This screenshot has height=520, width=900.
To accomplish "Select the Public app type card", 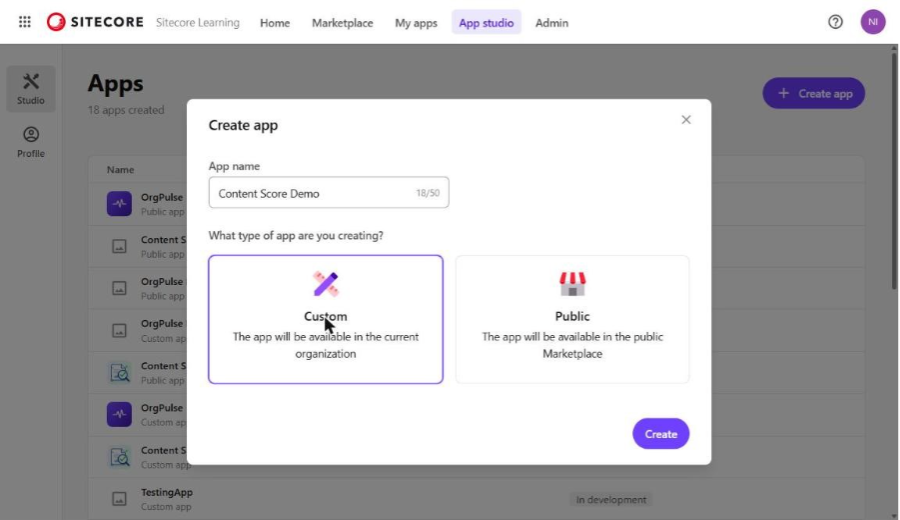I will pyautogui.click(x=572, y=319).
